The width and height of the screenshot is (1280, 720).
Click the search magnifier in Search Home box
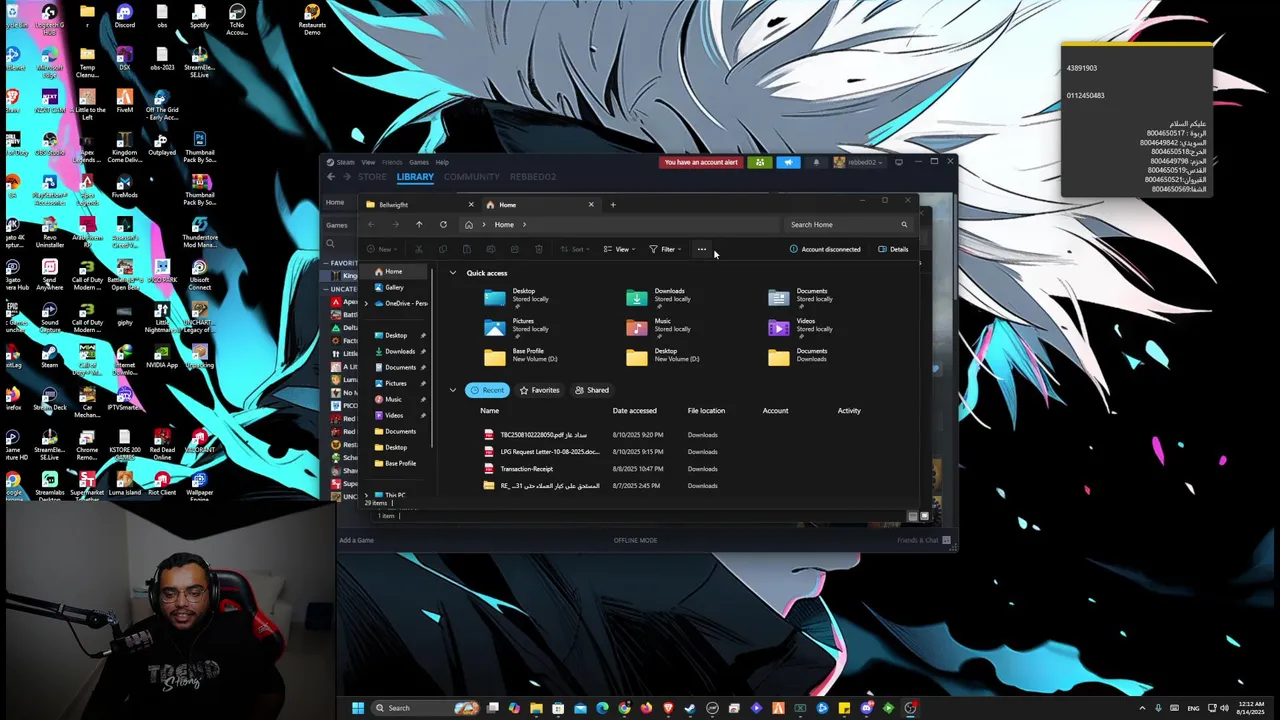coord(904,225)
